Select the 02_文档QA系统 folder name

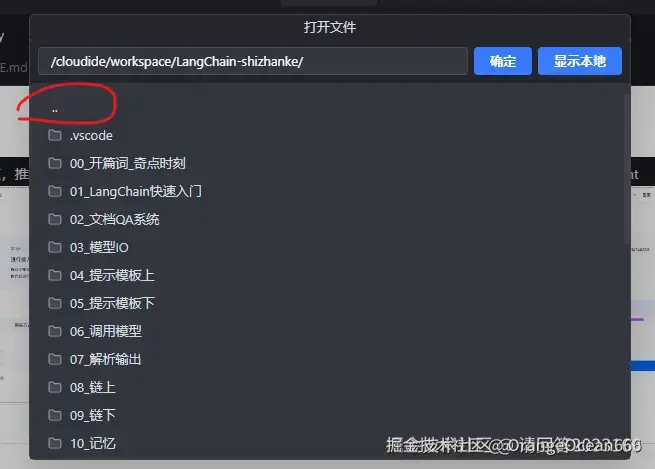coord(114,219)
